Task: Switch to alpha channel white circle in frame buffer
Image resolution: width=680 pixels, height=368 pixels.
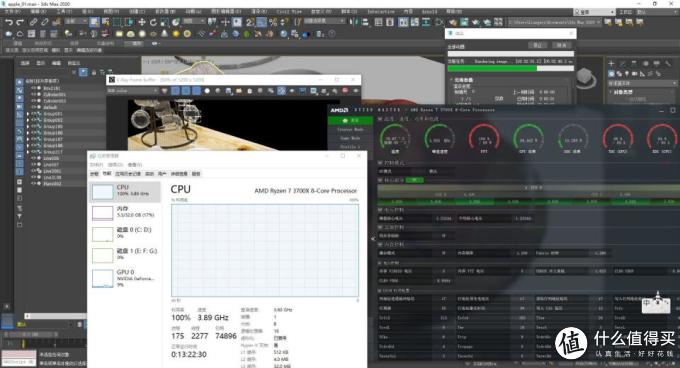Action: [x=207, y=91]
